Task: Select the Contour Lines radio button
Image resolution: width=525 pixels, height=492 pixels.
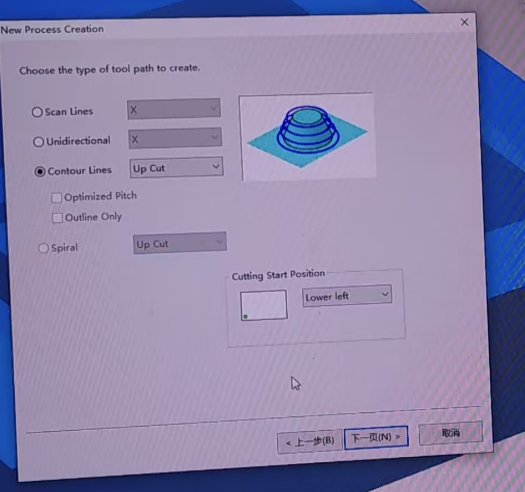Action: 40,171
